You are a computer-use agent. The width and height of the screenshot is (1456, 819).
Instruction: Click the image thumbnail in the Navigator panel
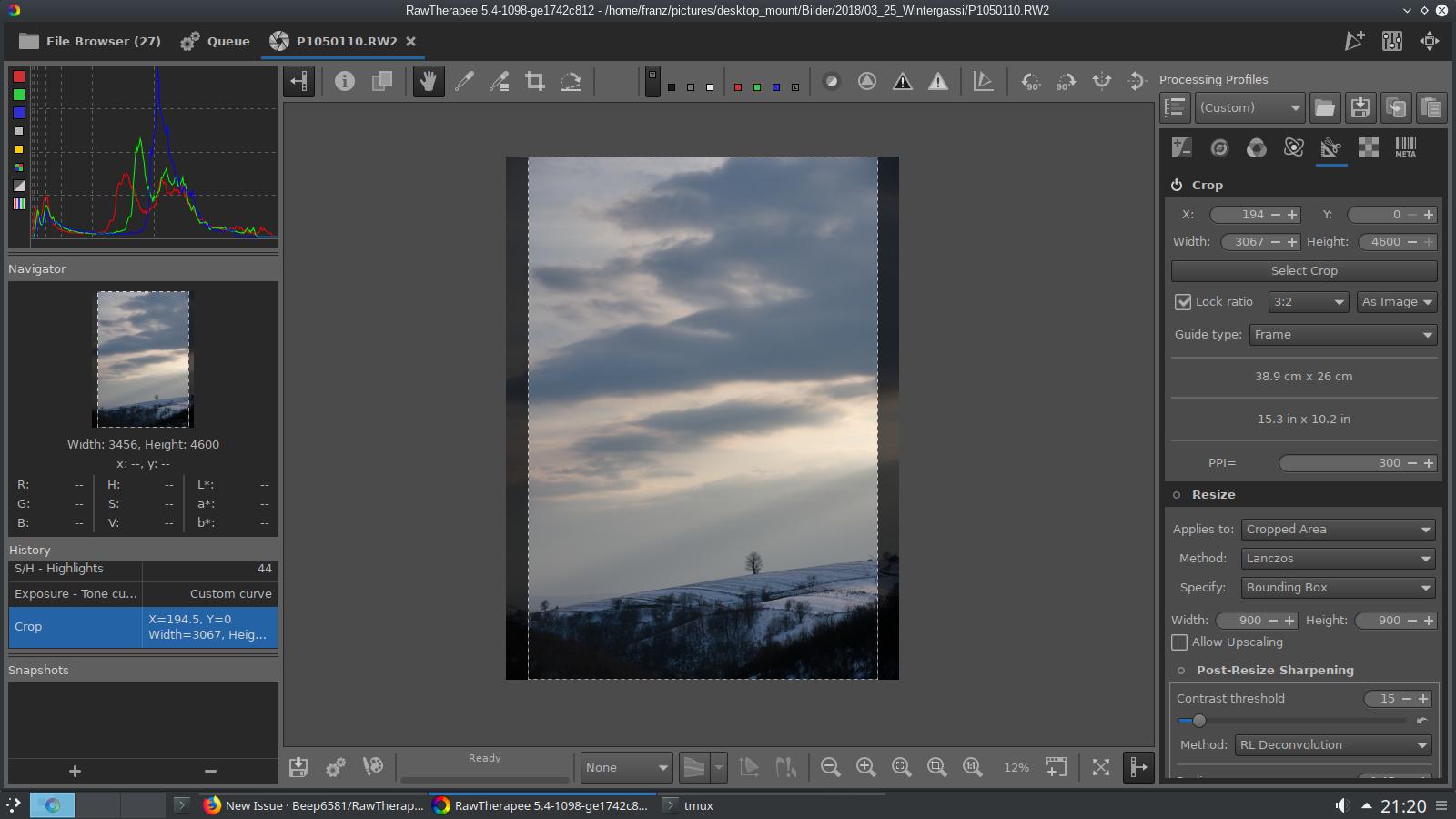click(x=142, y=359)
